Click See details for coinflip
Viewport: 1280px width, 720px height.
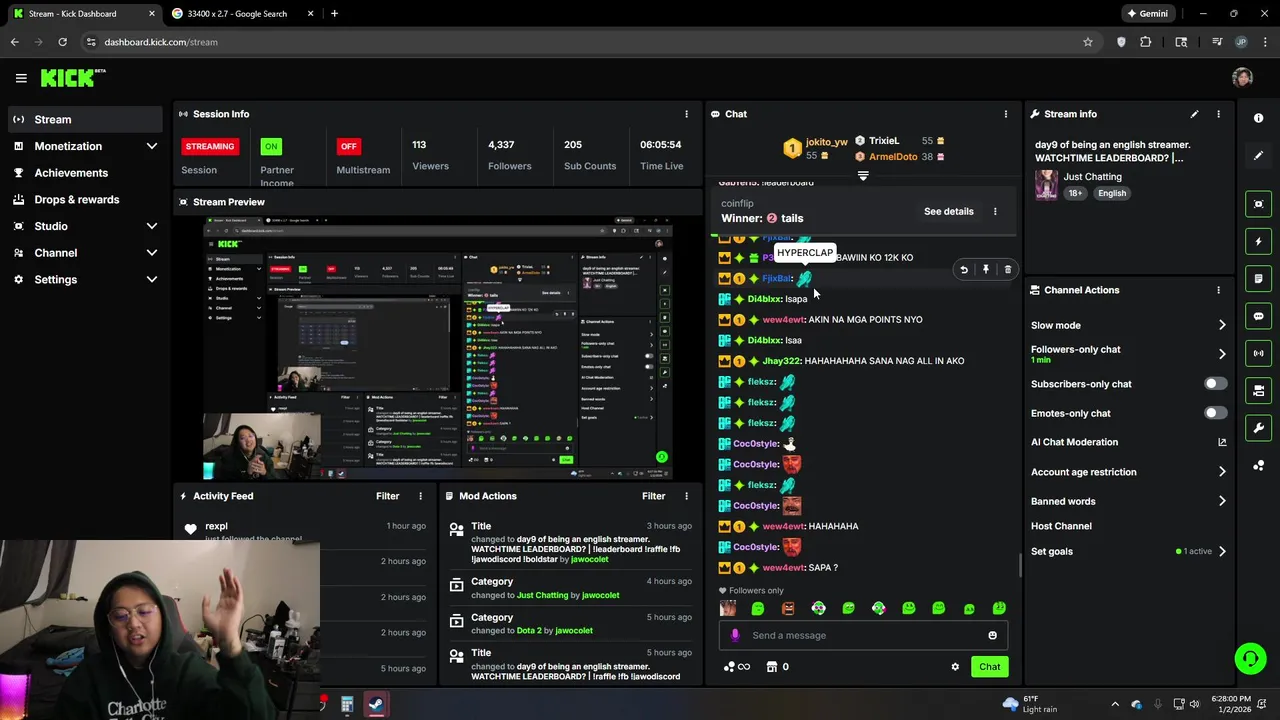948,211
